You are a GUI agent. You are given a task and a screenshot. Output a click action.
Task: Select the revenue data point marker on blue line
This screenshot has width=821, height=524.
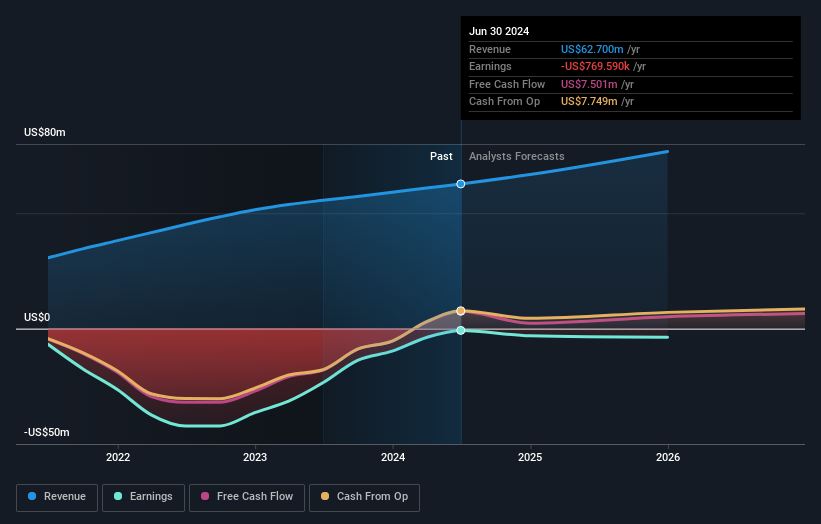[x=461, y=184]
